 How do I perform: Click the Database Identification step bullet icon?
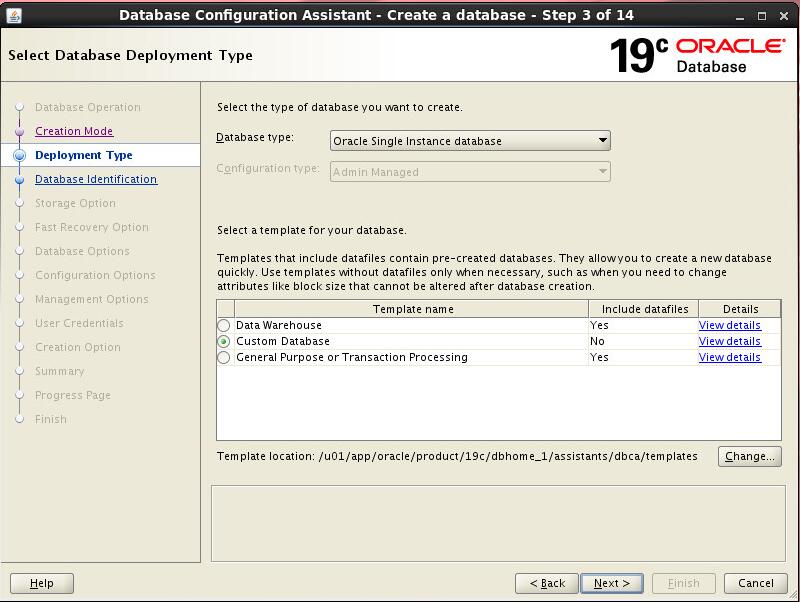tap(19, 180)
